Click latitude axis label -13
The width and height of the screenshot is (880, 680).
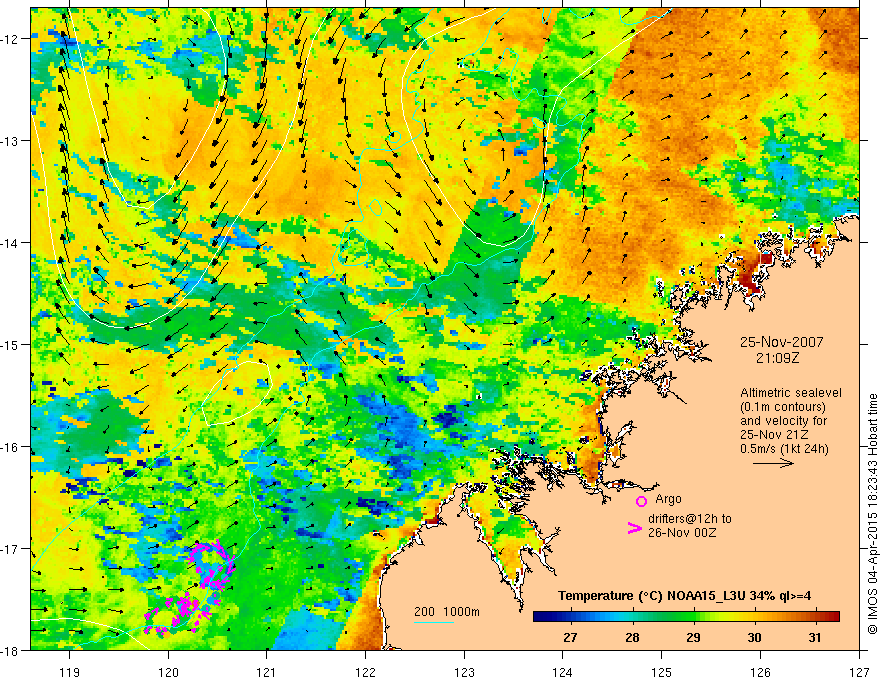pos(11,141)
